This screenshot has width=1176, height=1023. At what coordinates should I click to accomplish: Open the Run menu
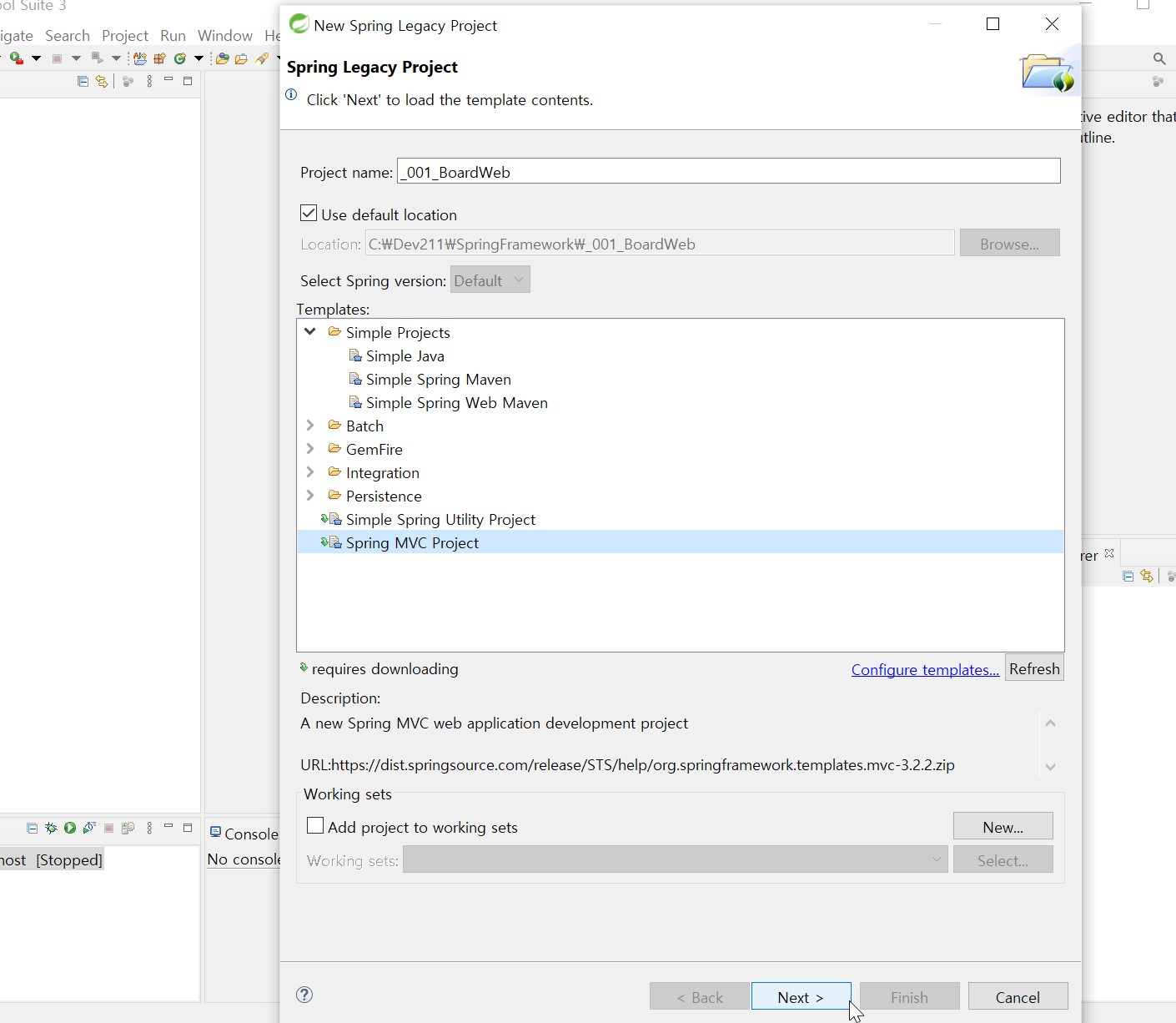pos(173,36)
